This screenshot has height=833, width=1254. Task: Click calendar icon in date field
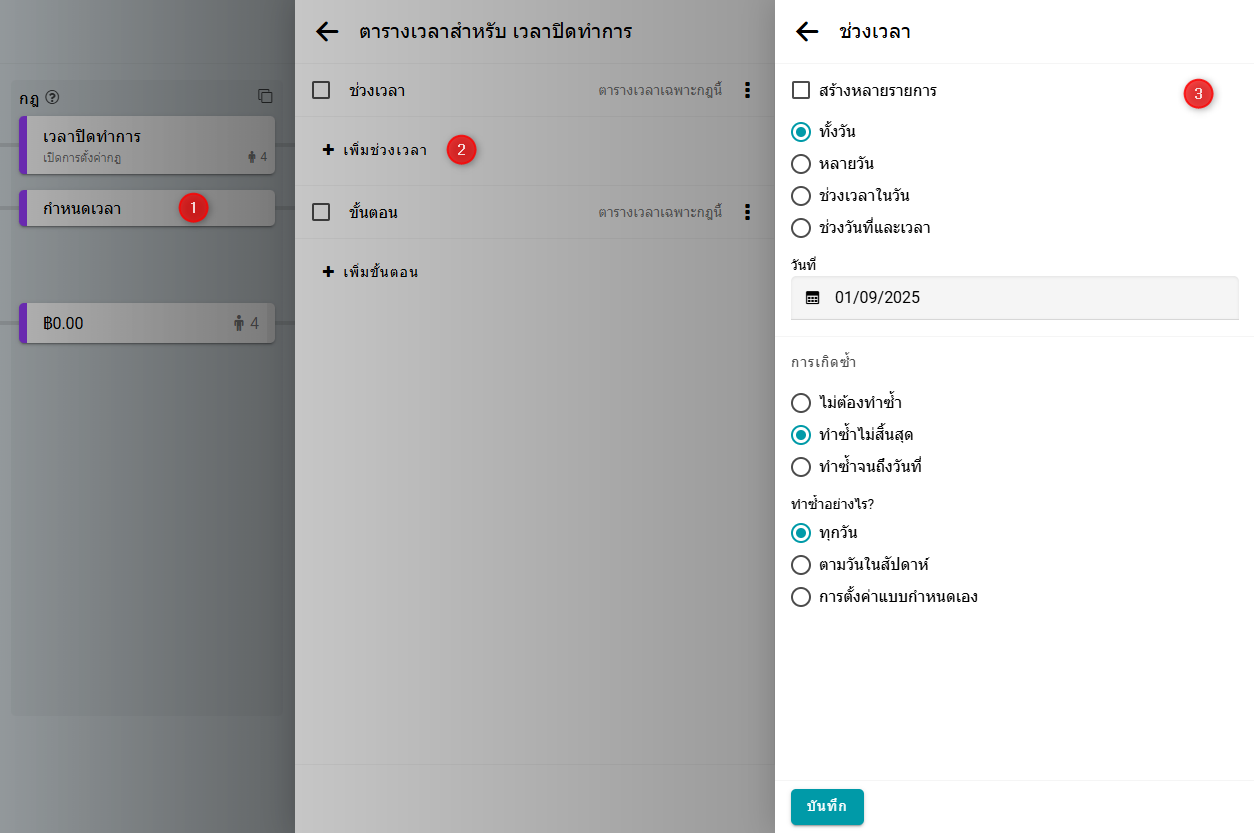813,298
